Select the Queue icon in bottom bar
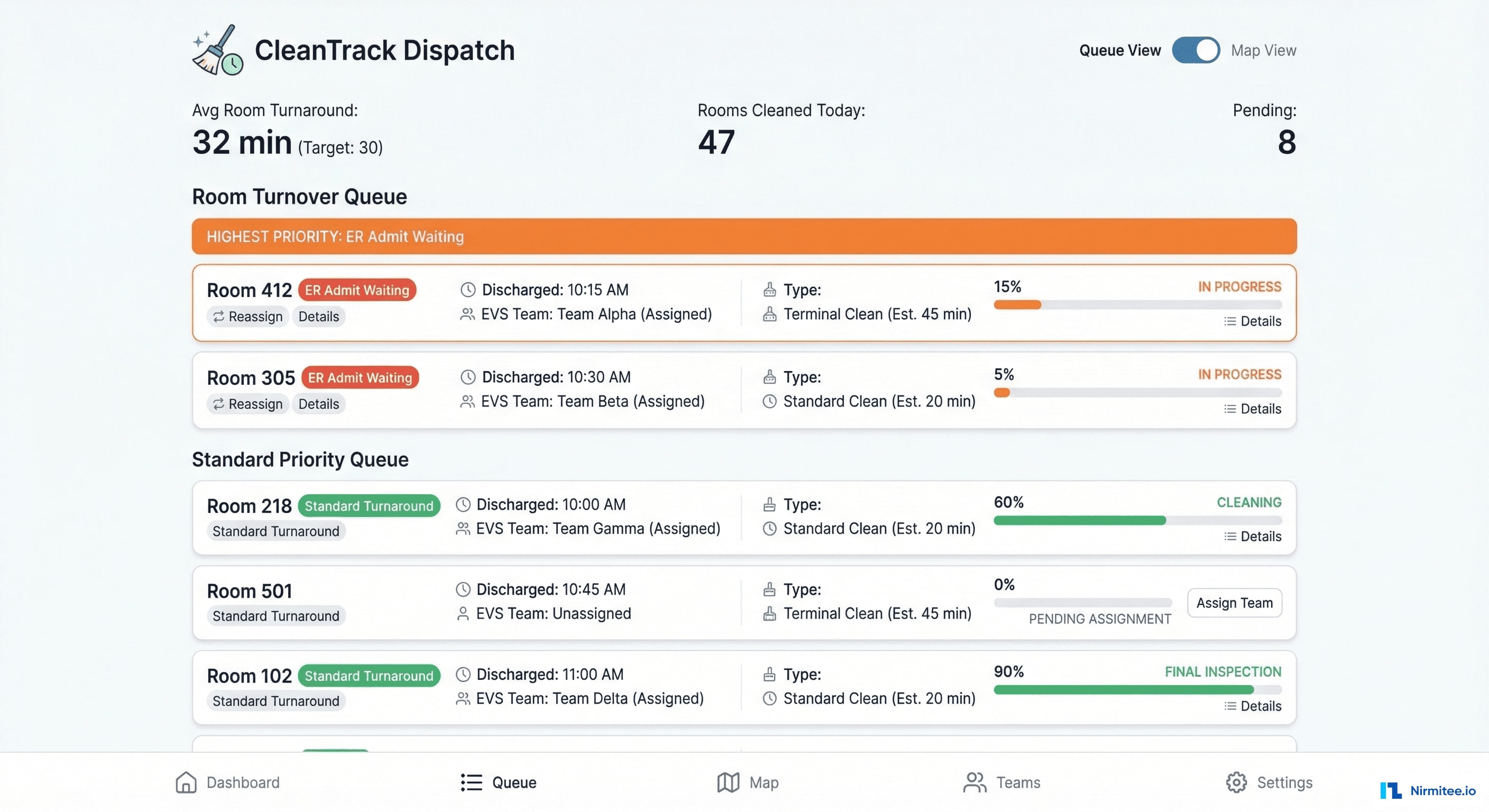1489x812 pixels. pos(471,782)
